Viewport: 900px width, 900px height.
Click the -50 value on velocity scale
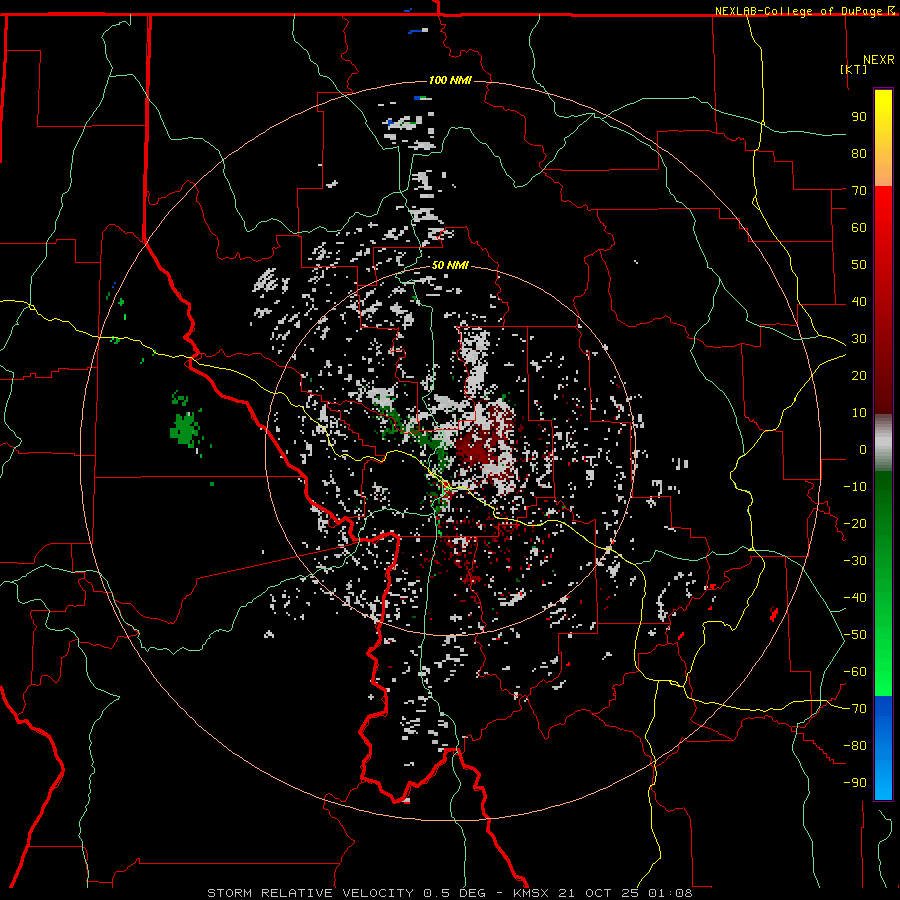pos(855,635)
